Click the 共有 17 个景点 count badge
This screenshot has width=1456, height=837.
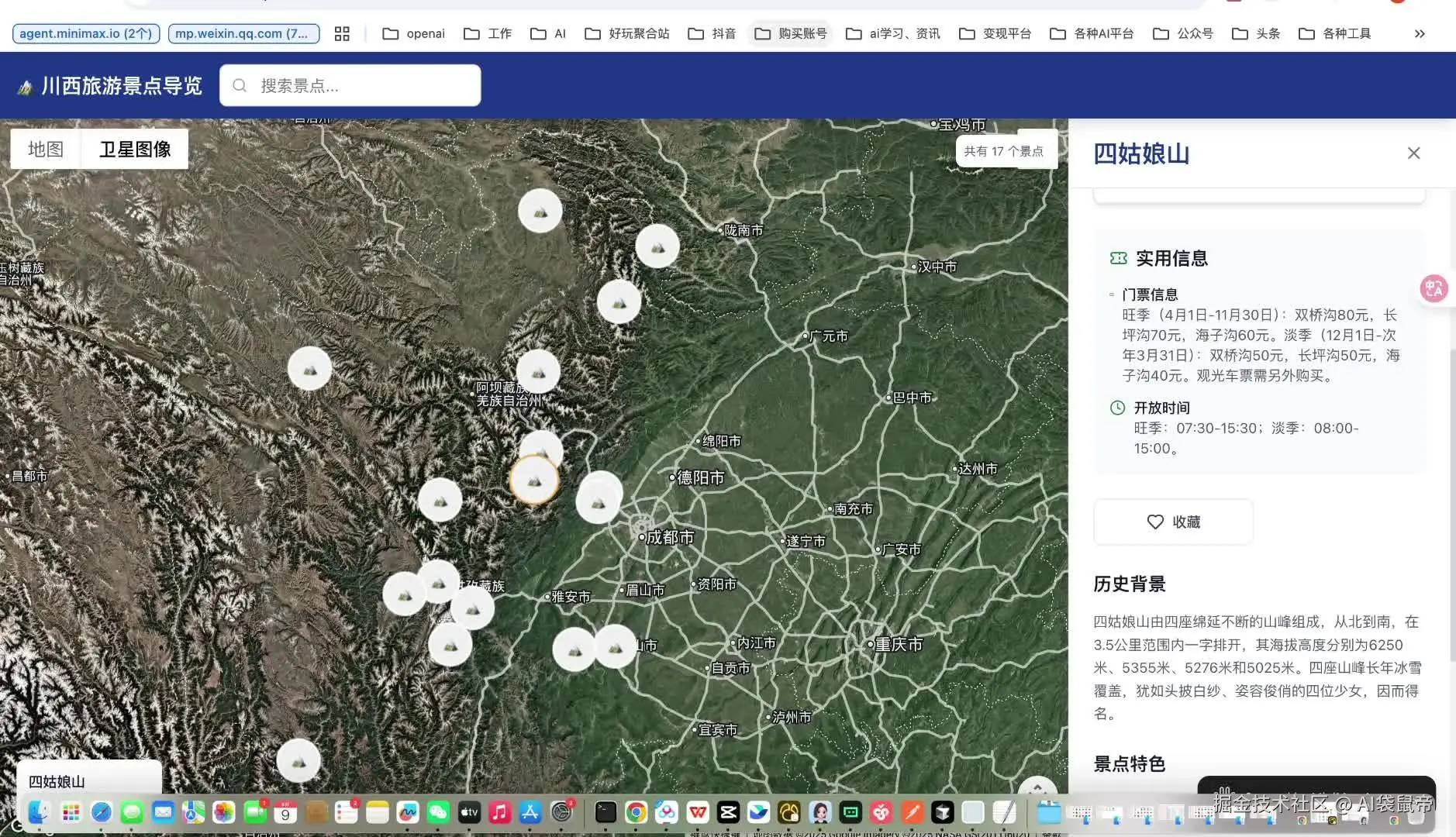point(1004,151)
